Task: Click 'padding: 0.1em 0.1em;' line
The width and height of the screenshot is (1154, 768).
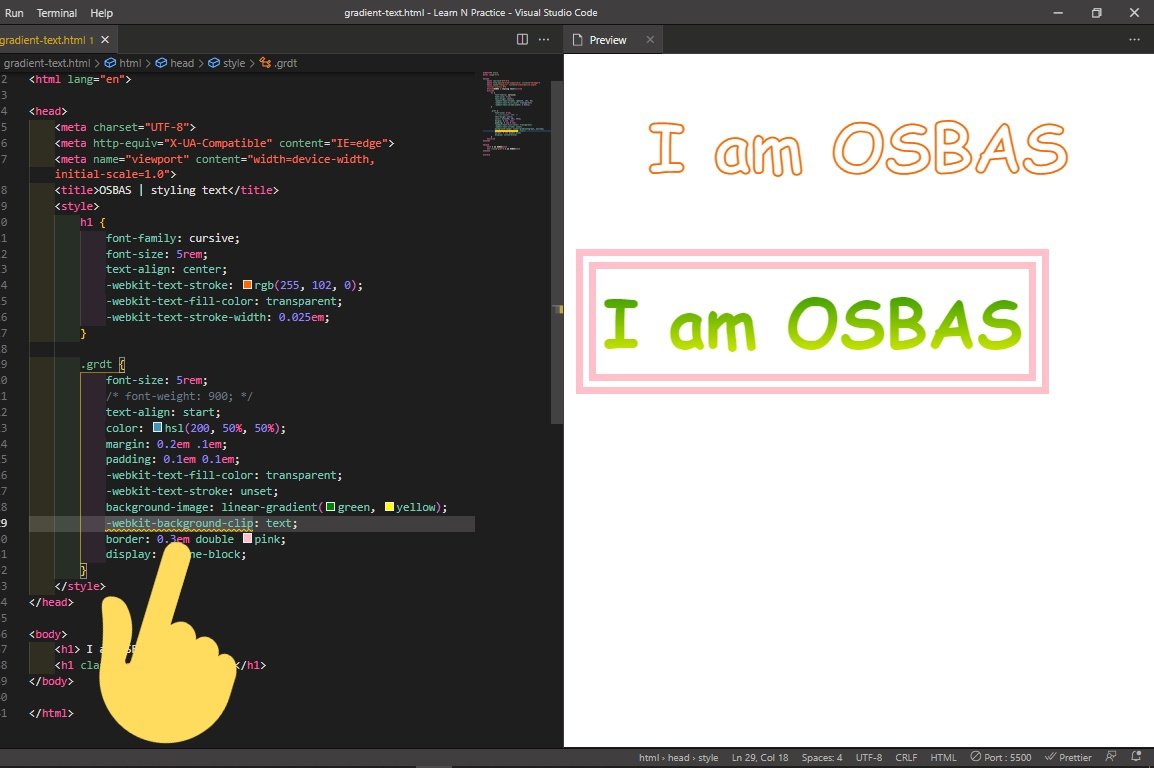Action: tap(172, 459)
